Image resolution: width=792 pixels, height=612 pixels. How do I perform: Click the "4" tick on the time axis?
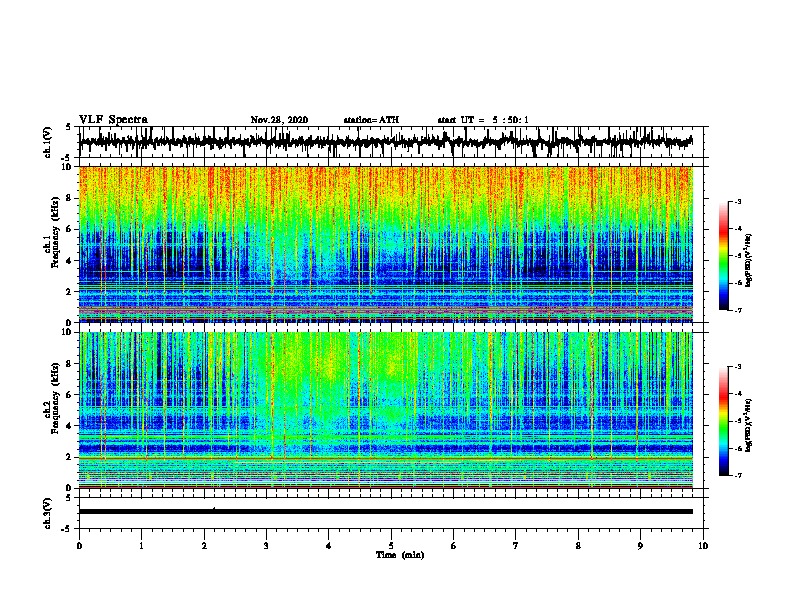click(329, 546)
